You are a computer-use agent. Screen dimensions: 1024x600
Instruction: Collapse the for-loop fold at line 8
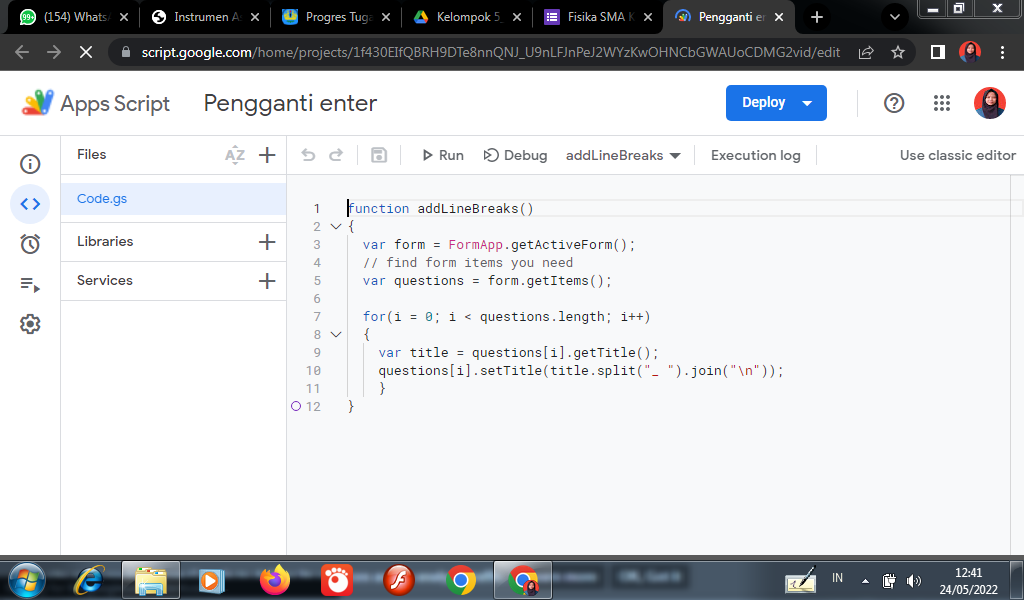point(335,335)
